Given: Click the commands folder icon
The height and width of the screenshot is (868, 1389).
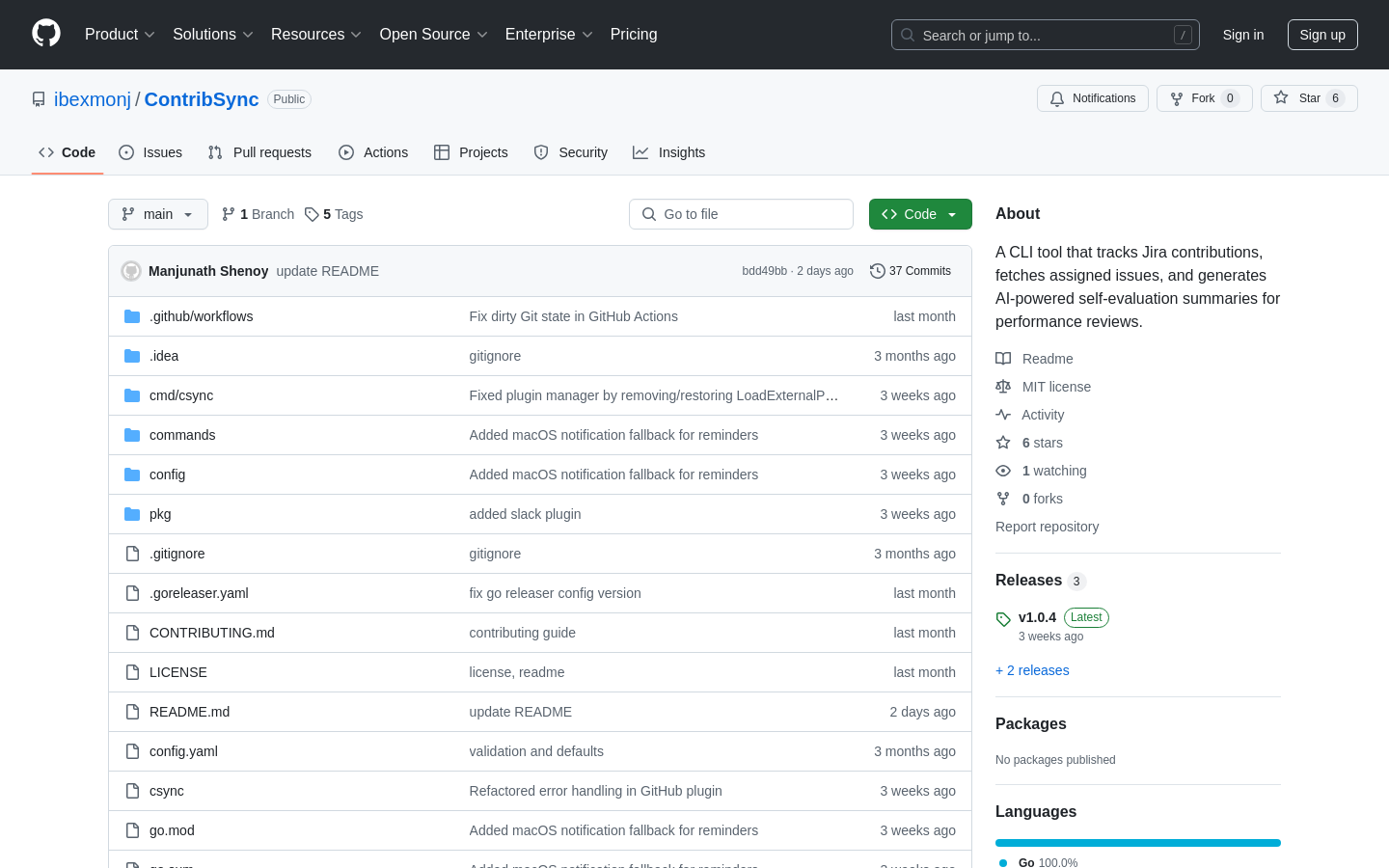Looking at the screenshot, I should pos(132,435).
